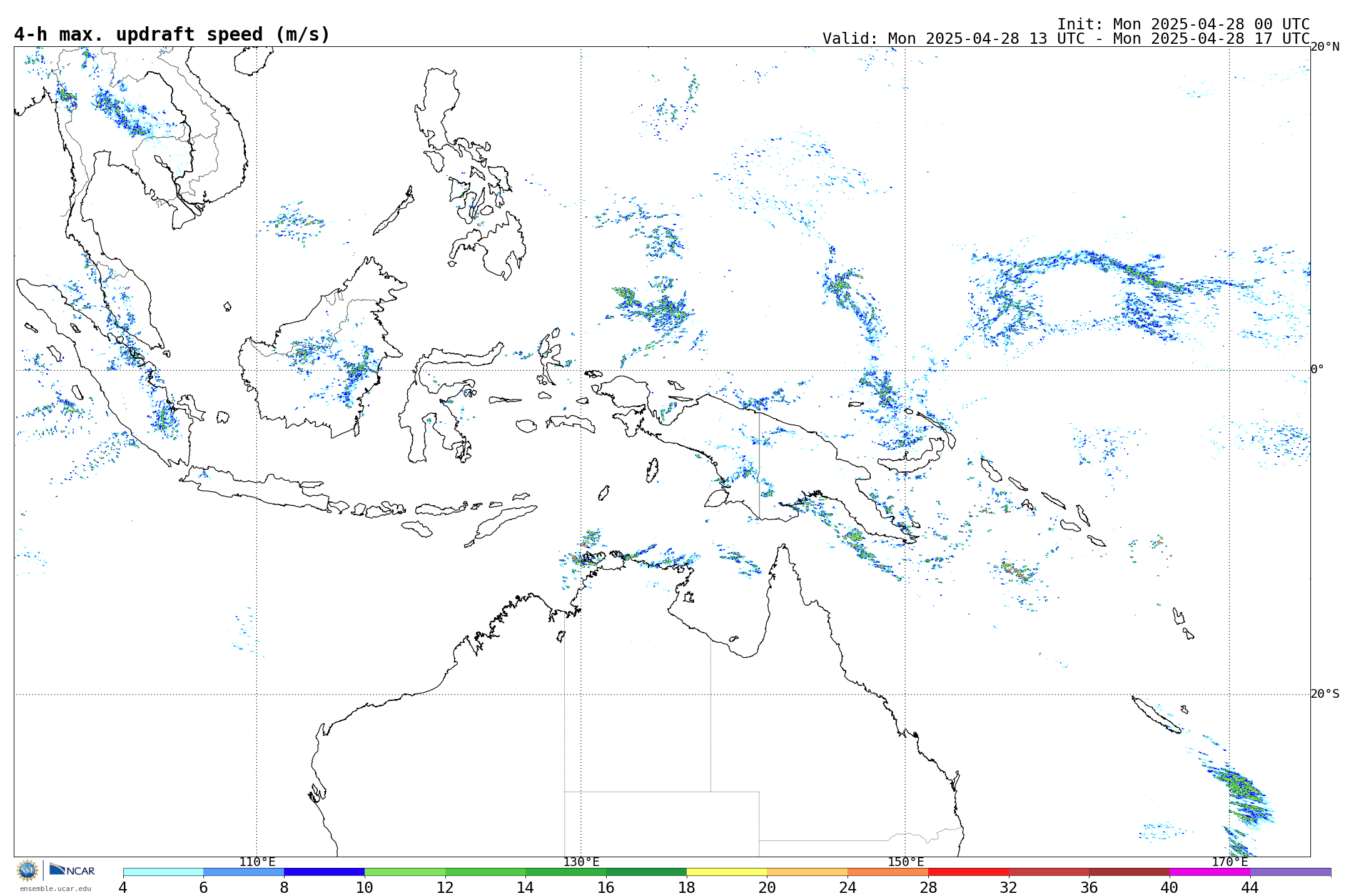This screenshot has height=896, width=1351.
Task: Click the orange 24–28 colorbar swatch
Action: tap(888, 872)
